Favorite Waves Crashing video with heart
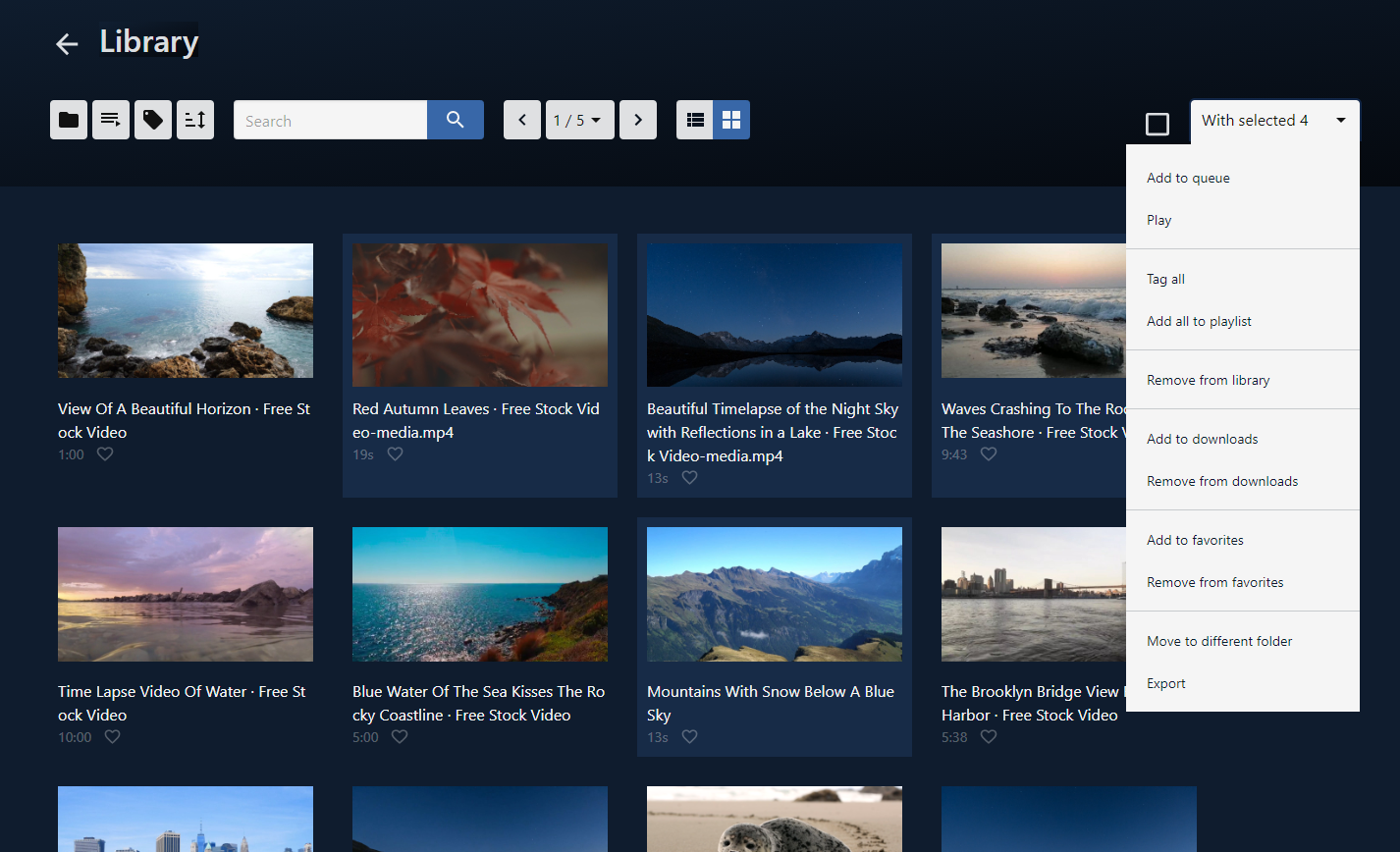Screen dimensions: 1400x852 point(989,454)
